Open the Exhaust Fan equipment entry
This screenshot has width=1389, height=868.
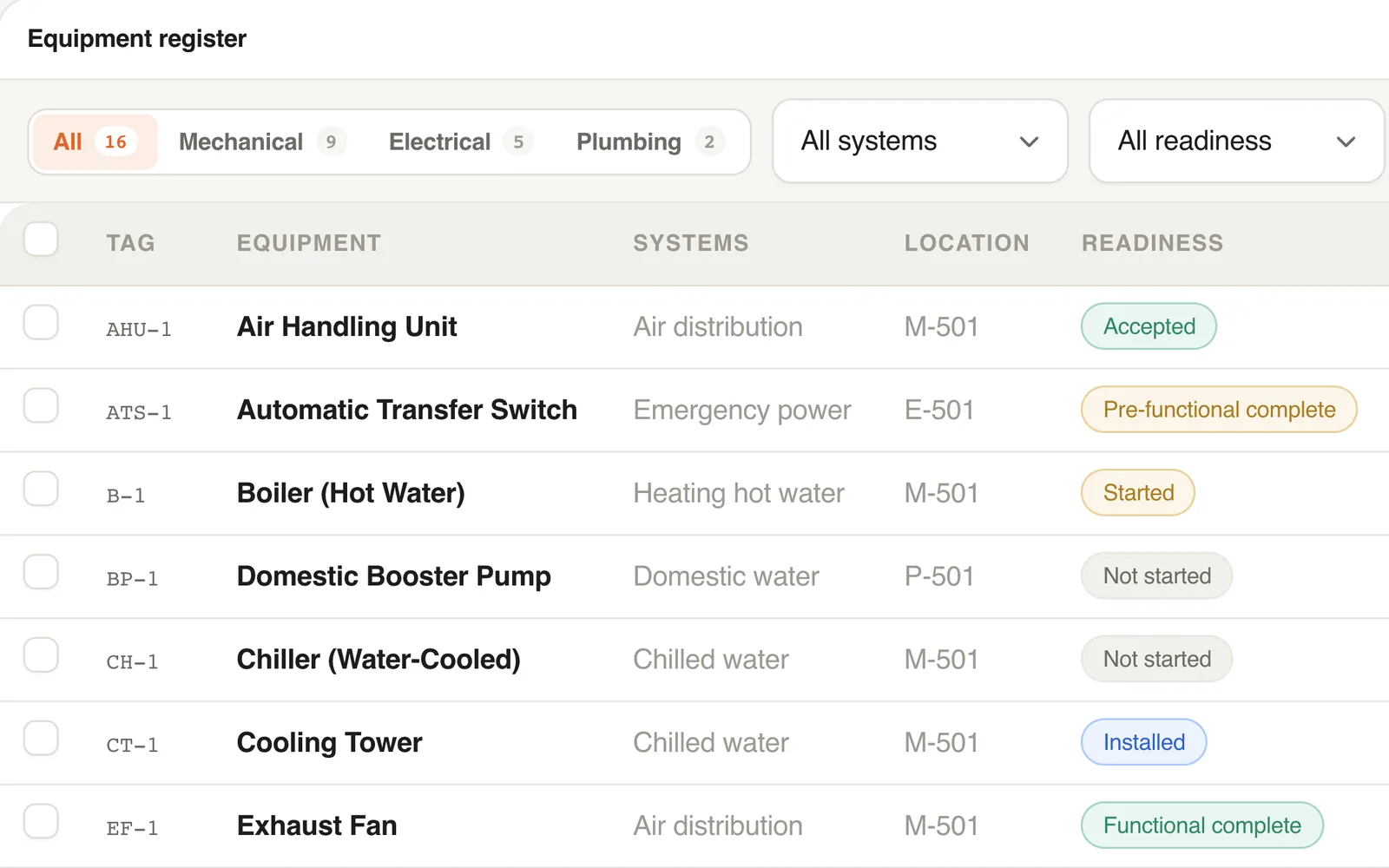[x=317, y=825]
